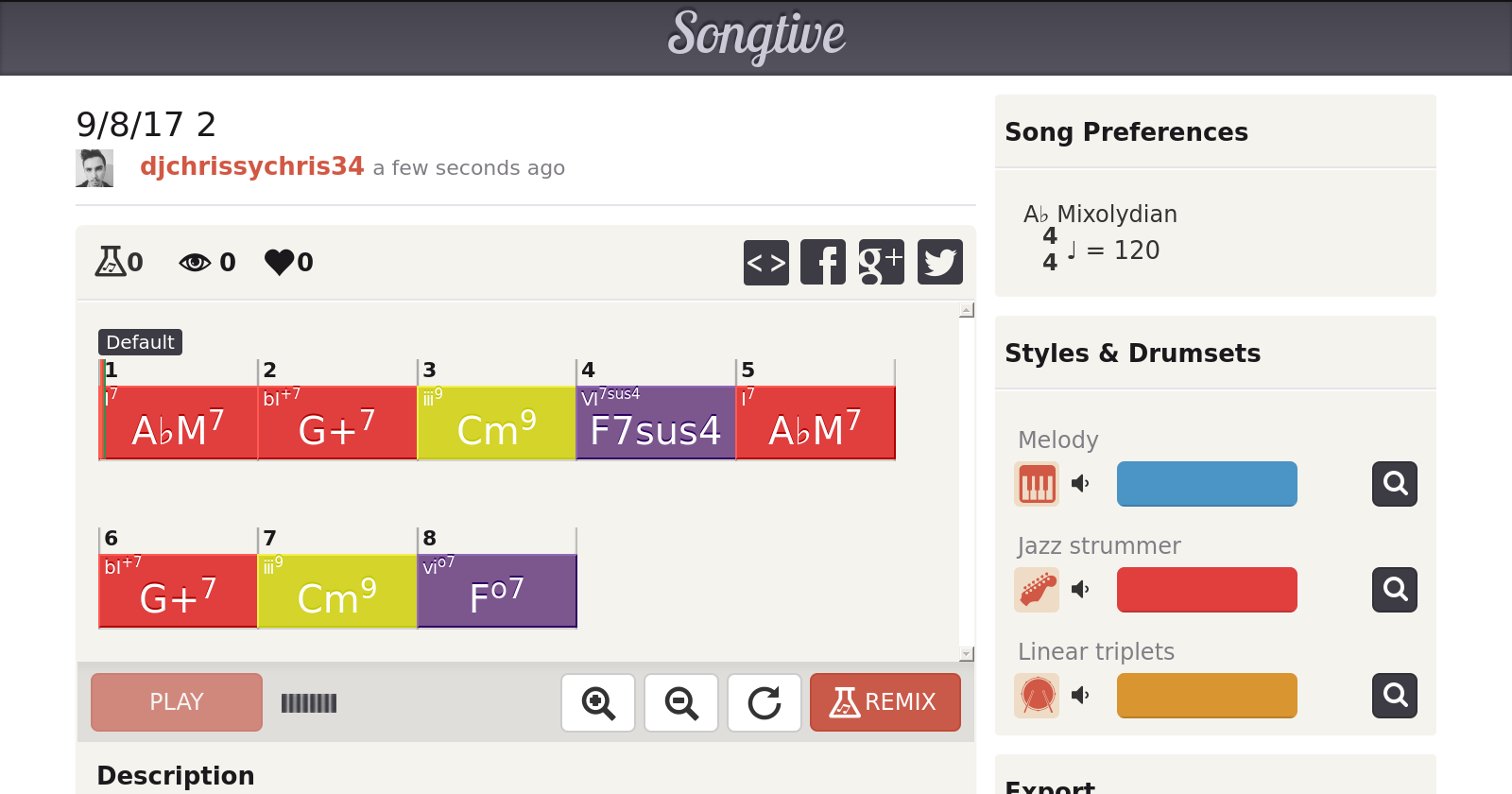Screen dimensions: 1512x794
Task: Click the REMIX button
Action: (885, 702)
